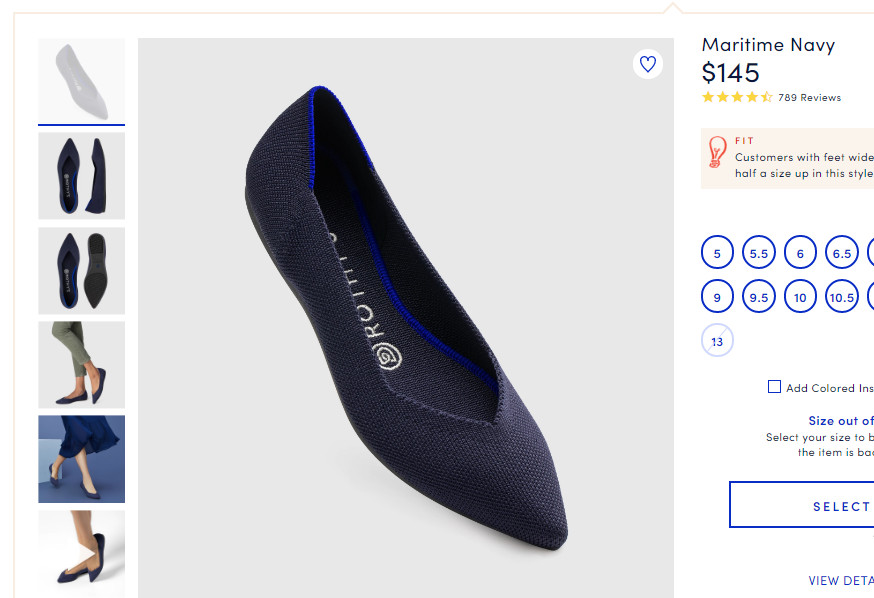This screenshot has height=598, width=874.
Task: Click the star rating icons
Action: pyautogui.click(x=737, y=97)
